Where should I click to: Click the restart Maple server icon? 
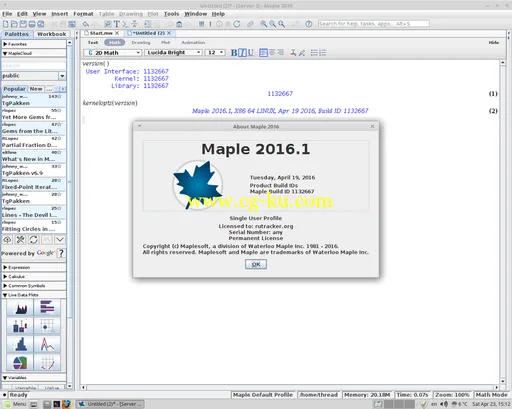237,24
